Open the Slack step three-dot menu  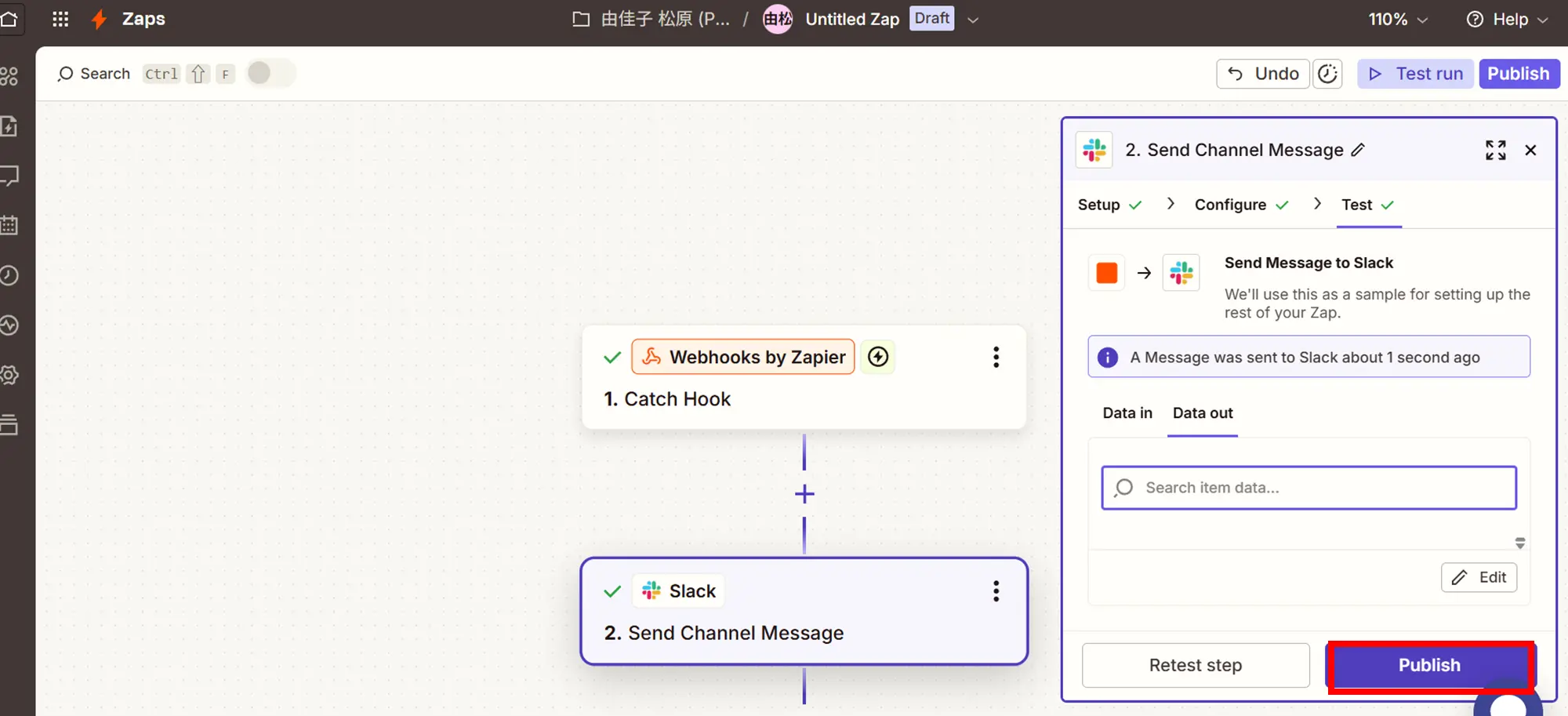(x=996, y=591)
